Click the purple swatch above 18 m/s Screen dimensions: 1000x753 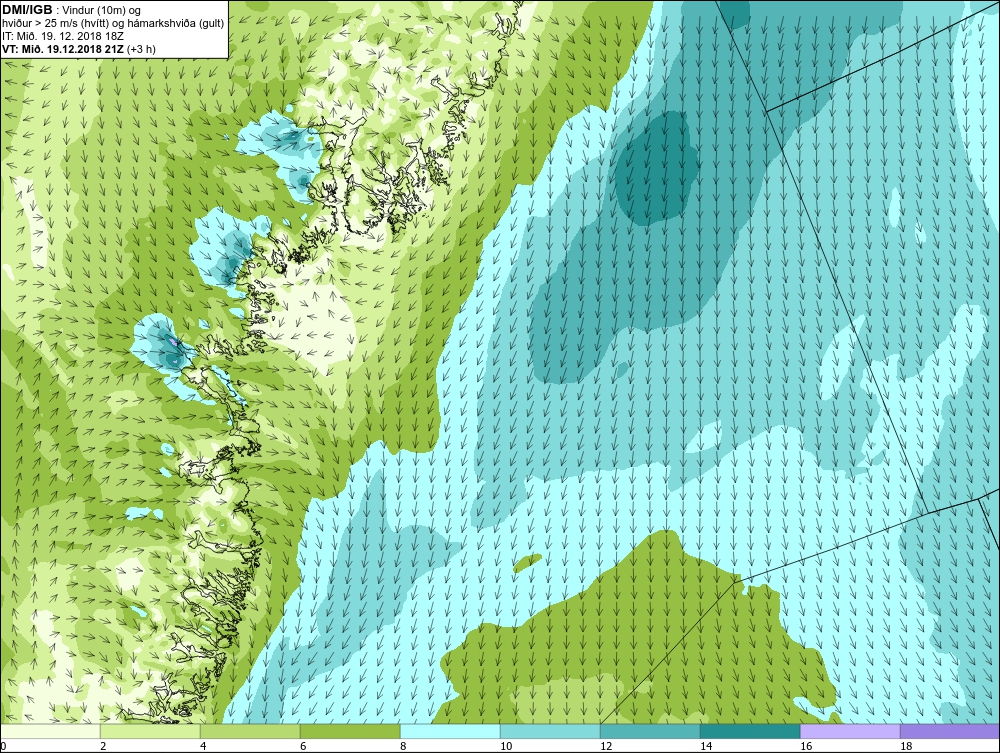pos(950,731)
